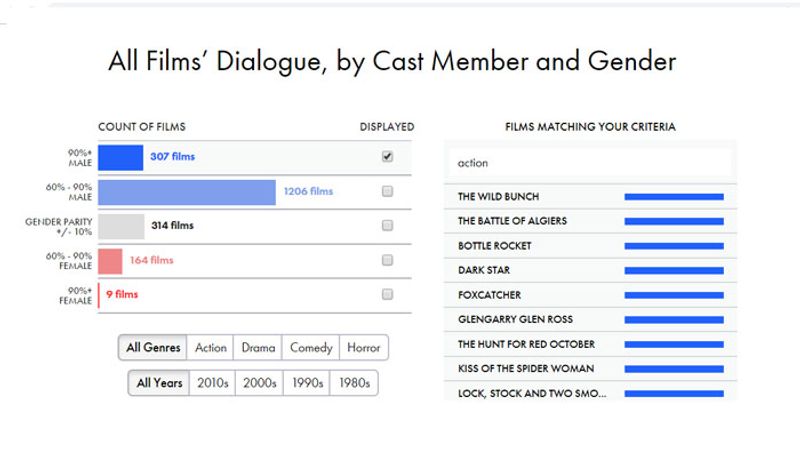Select the All Years filter
This screenshot has width=800, height=457.
click(159, 383)
